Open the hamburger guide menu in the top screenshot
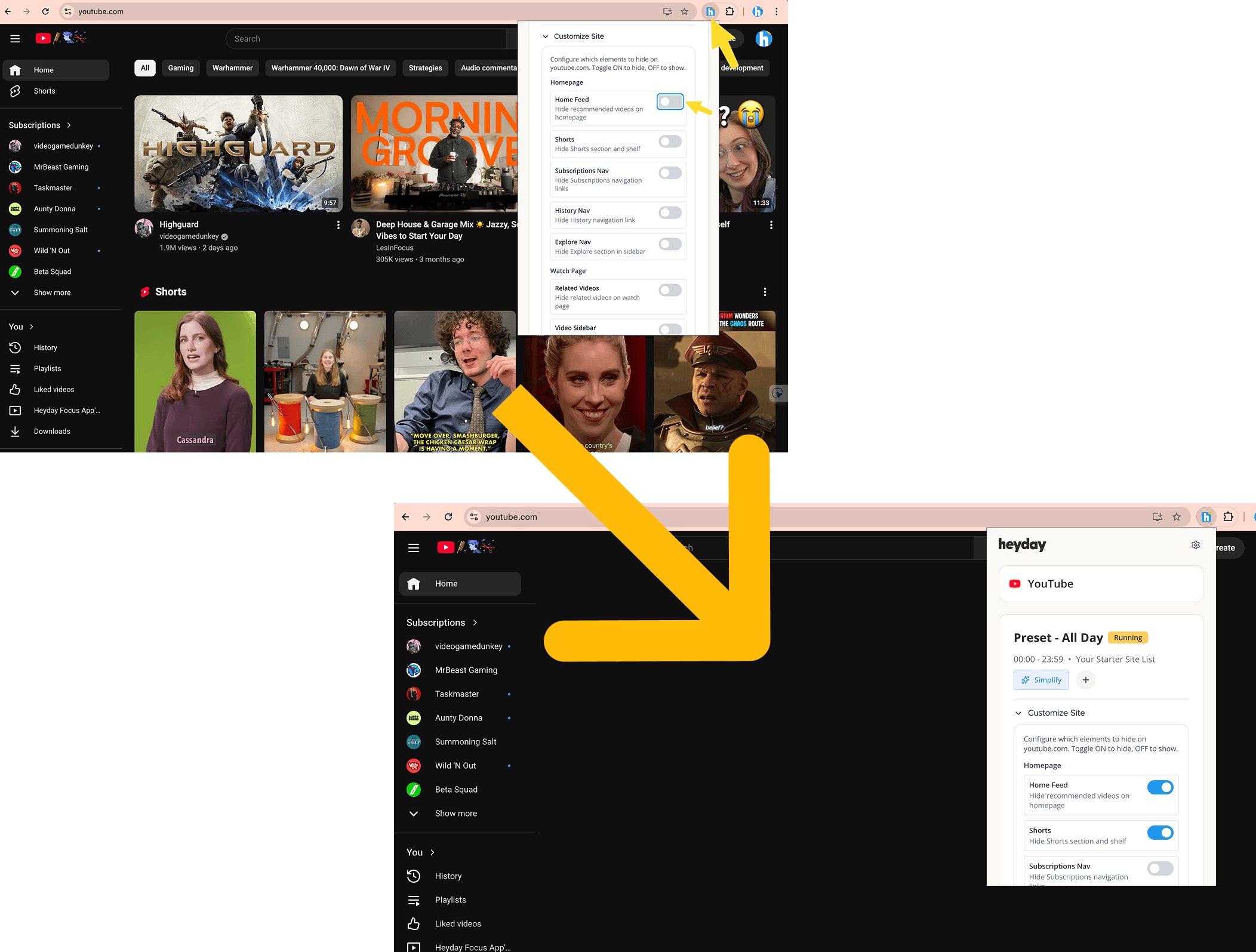The image size is (1256, 952). point(15,39)
